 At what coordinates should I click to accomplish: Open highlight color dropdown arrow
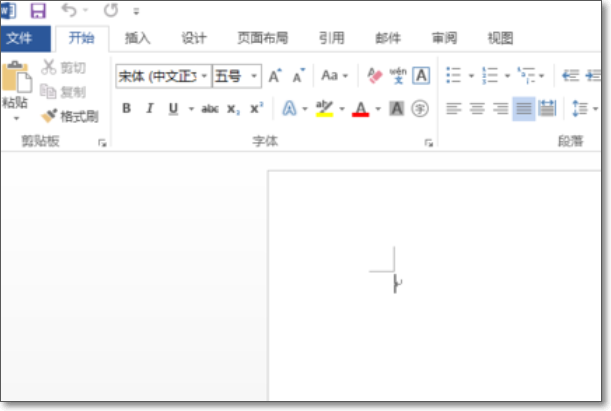[x=342, y=109]
